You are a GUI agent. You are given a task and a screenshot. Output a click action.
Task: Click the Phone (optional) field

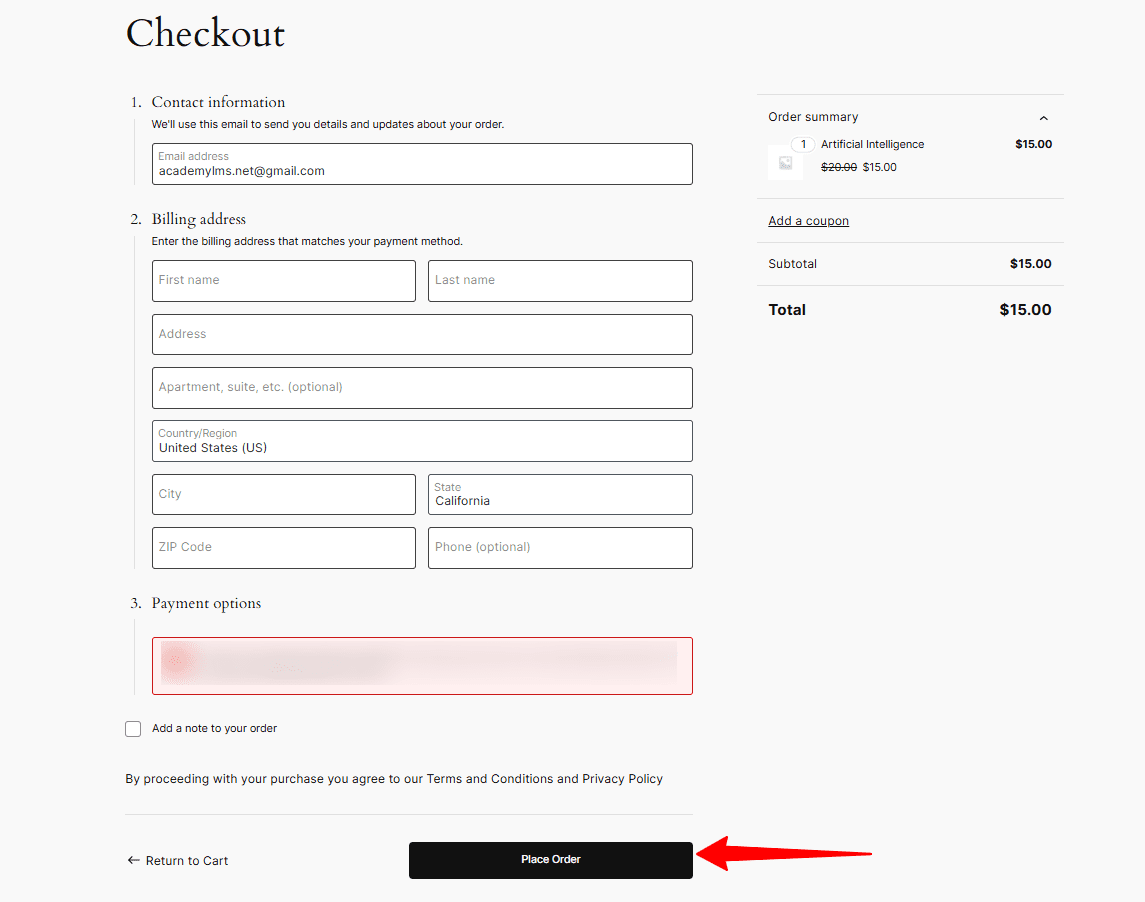coord(560,548)
